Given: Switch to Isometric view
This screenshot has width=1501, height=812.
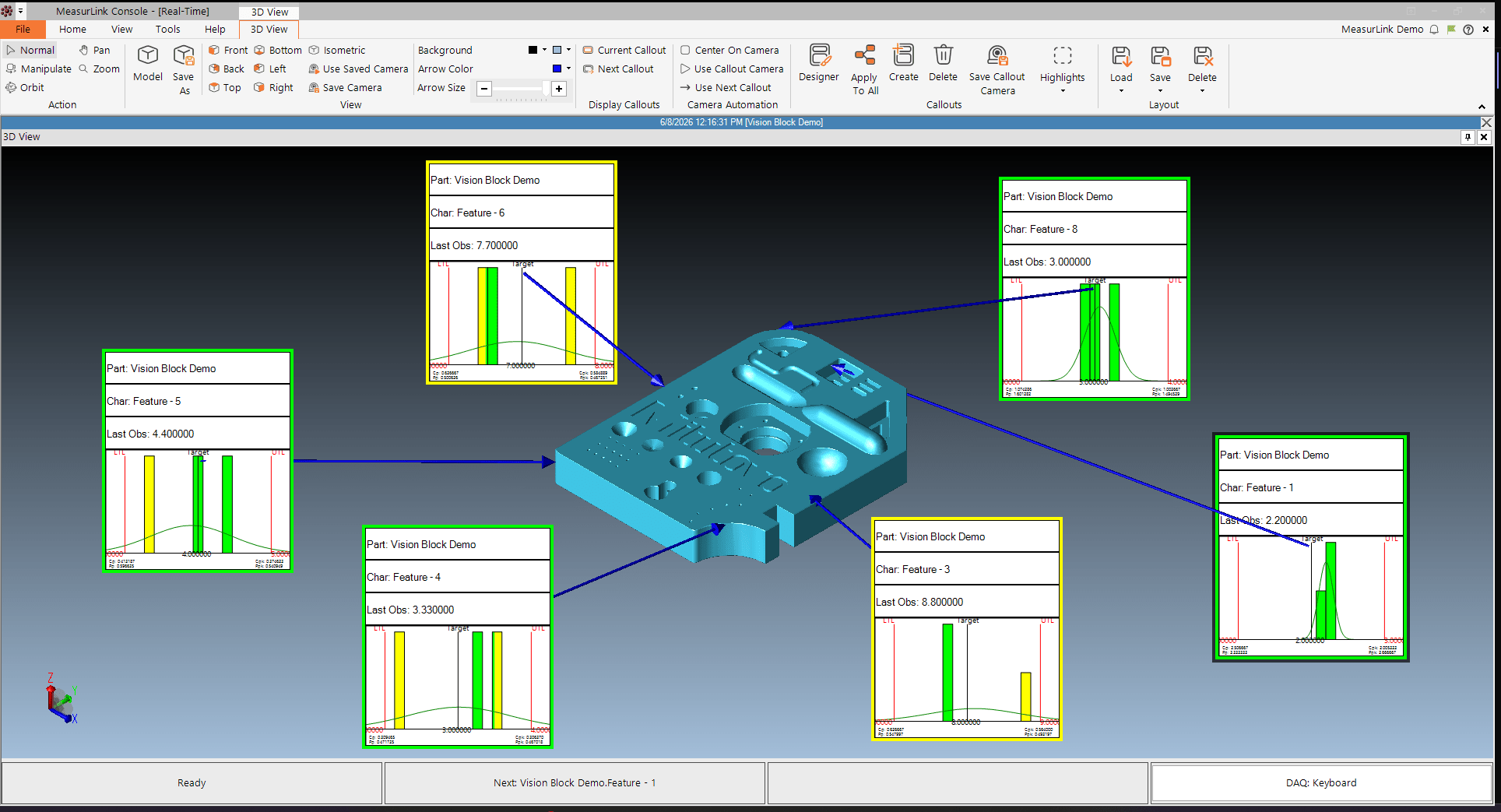Looking at the screenshot, I should point(337,50).
